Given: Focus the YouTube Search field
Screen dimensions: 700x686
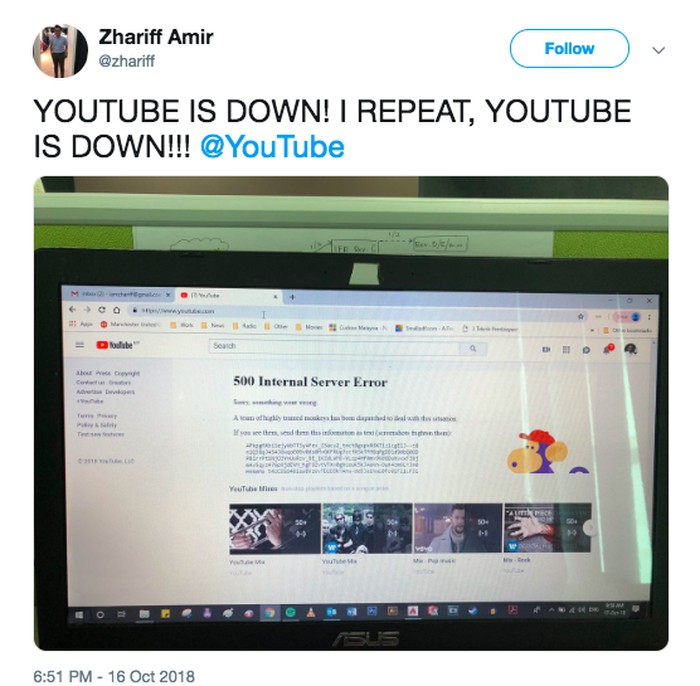Looking at the screenshot, I should [334, 347].
